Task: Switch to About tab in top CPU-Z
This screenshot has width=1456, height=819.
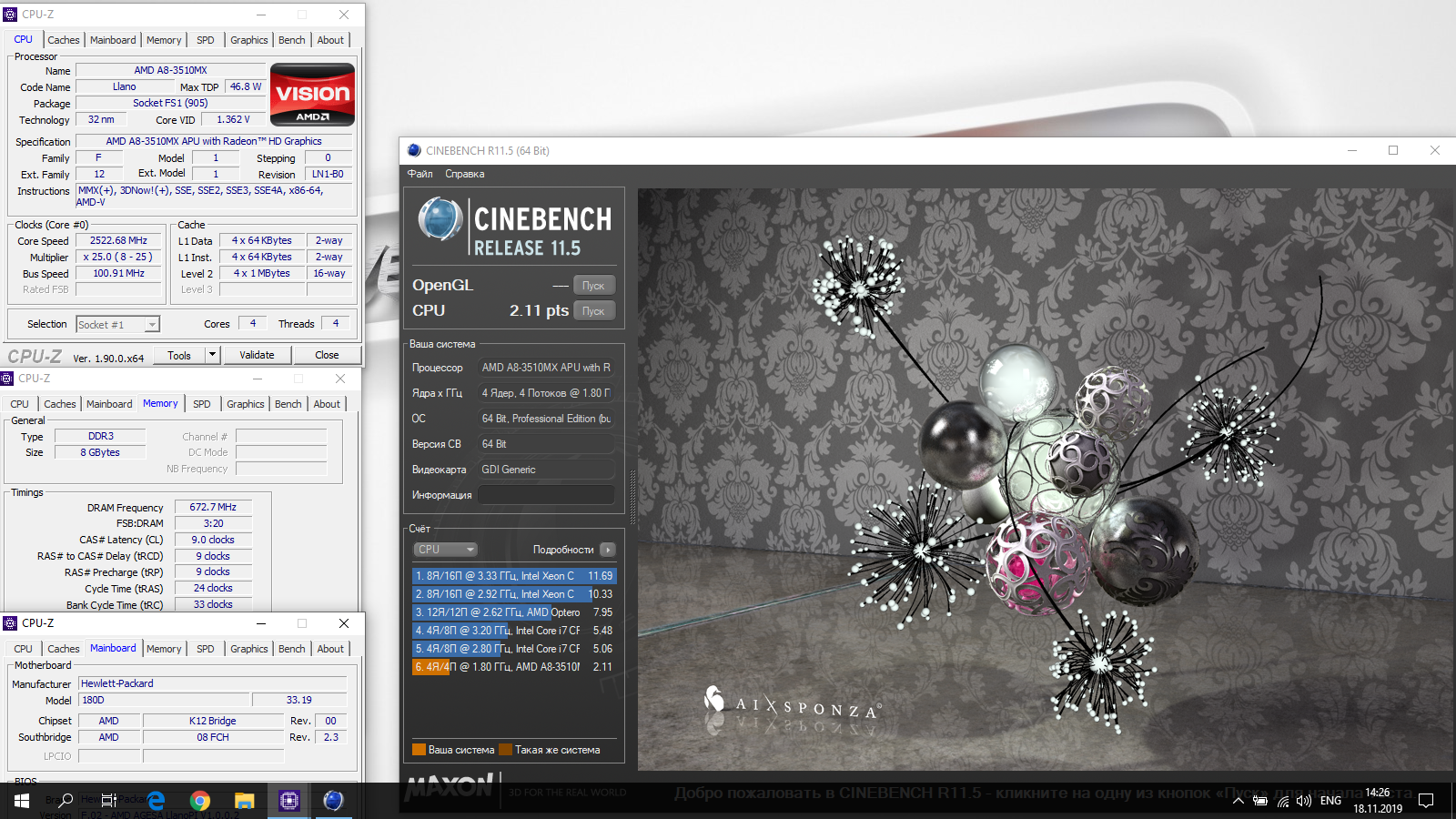Action: [330, 40]
